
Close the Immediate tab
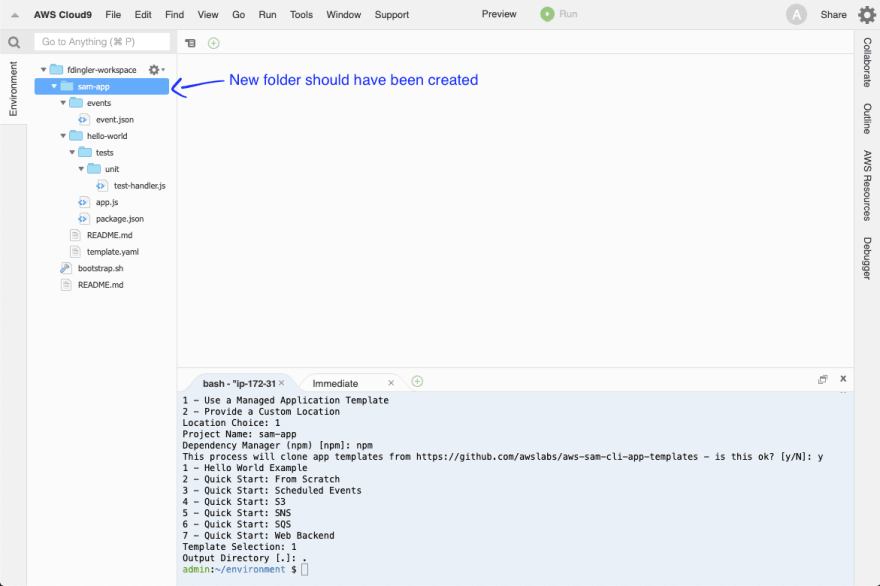(x=391, y=383)
